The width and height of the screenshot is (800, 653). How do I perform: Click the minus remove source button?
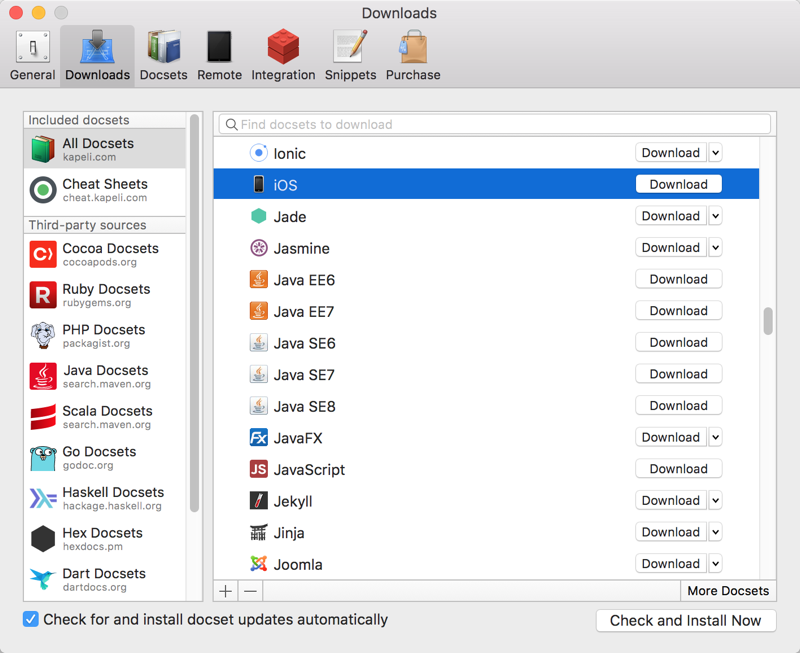click(x=250, y=591)
